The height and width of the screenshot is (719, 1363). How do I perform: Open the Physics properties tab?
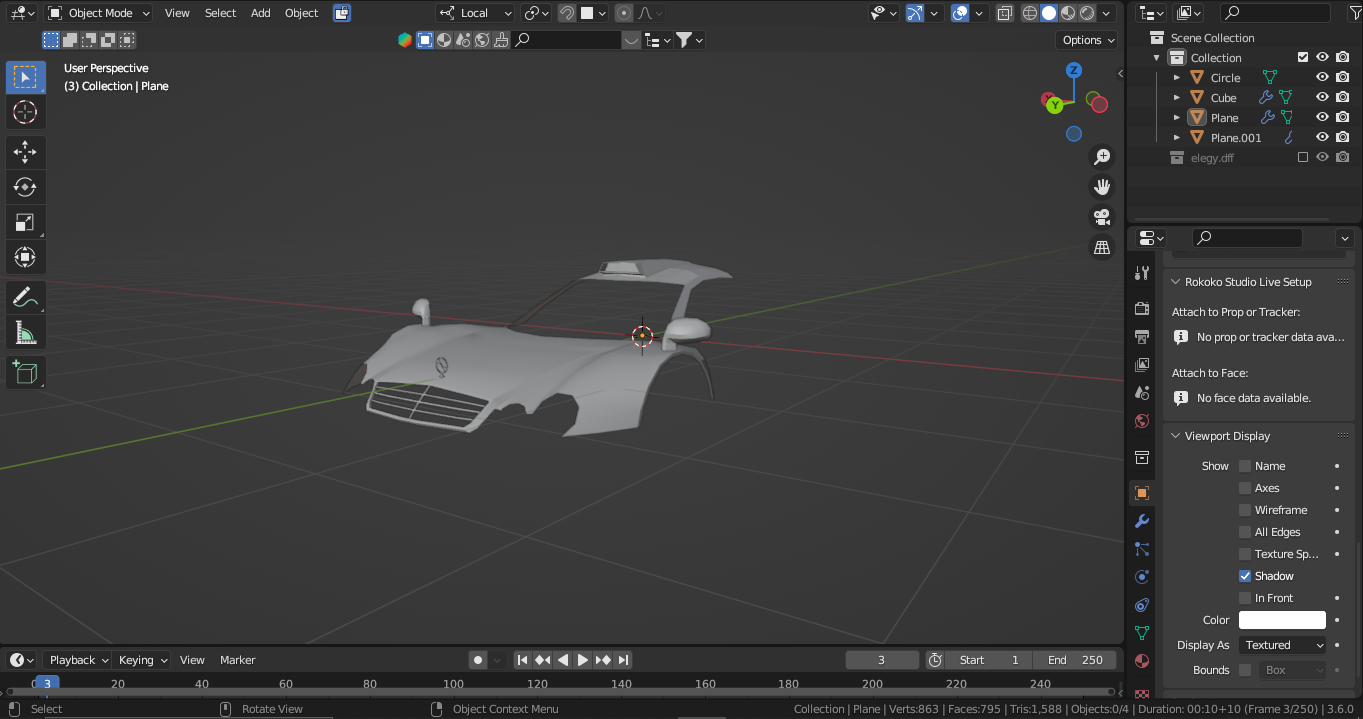(x=1142, y=577)
